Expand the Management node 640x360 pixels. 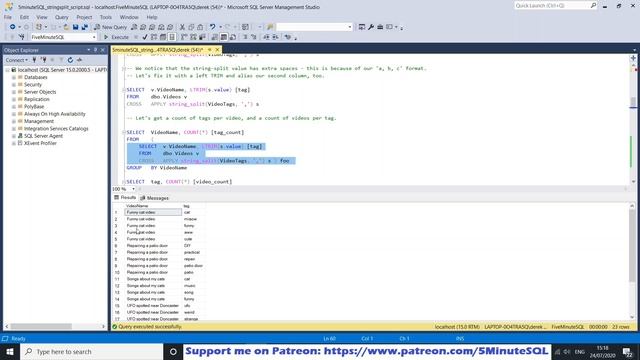(x=13, y=121)
